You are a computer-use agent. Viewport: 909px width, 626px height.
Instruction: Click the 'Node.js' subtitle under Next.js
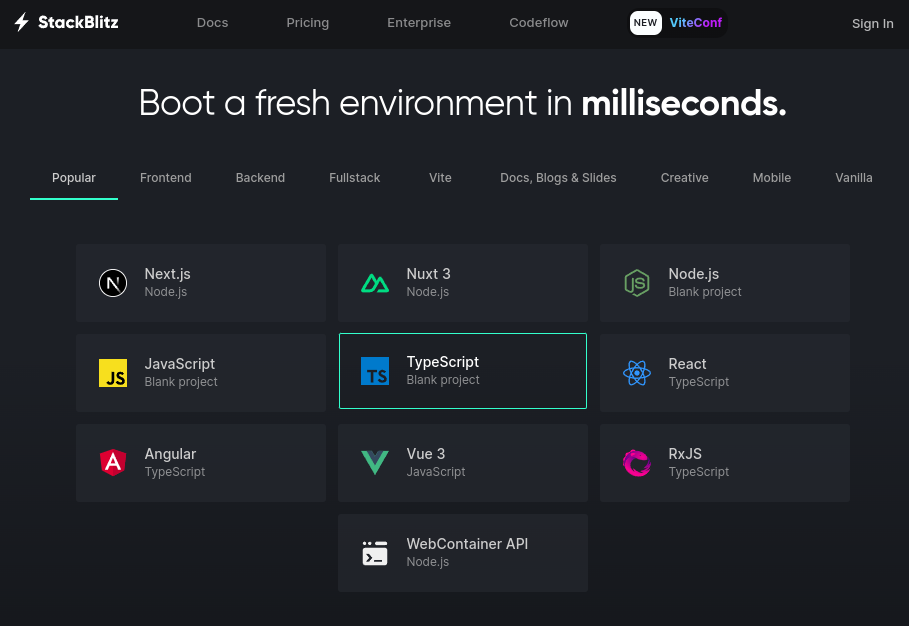pos(166,292)
